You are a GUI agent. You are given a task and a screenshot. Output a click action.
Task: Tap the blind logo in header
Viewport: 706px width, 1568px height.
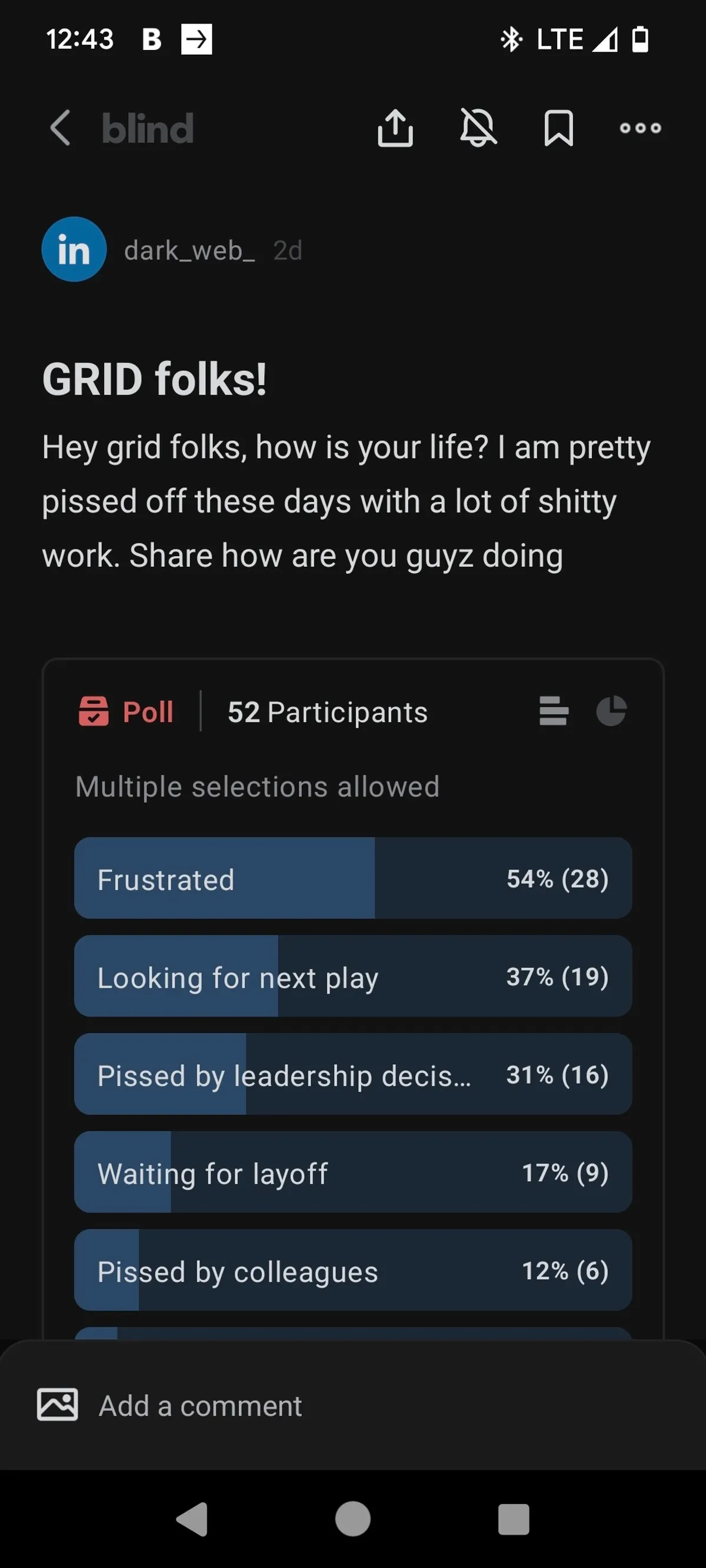point(148,128)
